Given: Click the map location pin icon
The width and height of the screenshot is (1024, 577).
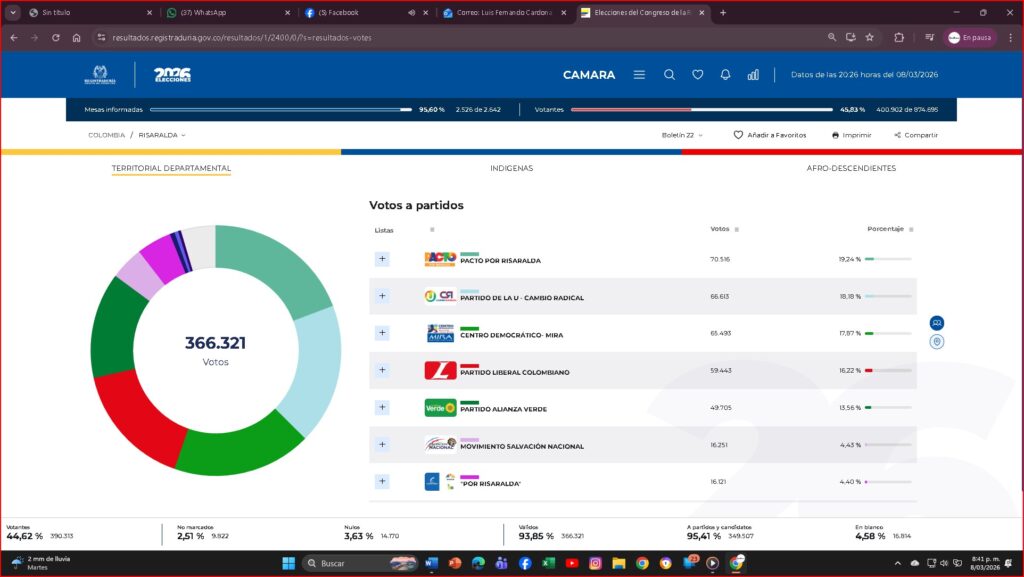Looking at the screenshot, I should click(x=937, y=342).
